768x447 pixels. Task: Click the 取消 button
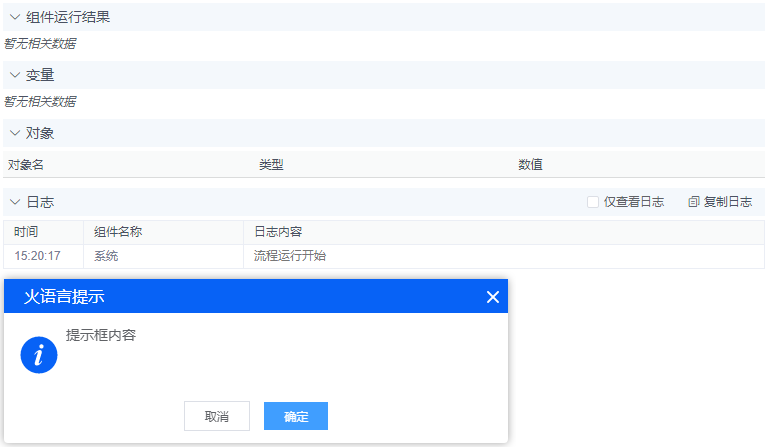217,416
